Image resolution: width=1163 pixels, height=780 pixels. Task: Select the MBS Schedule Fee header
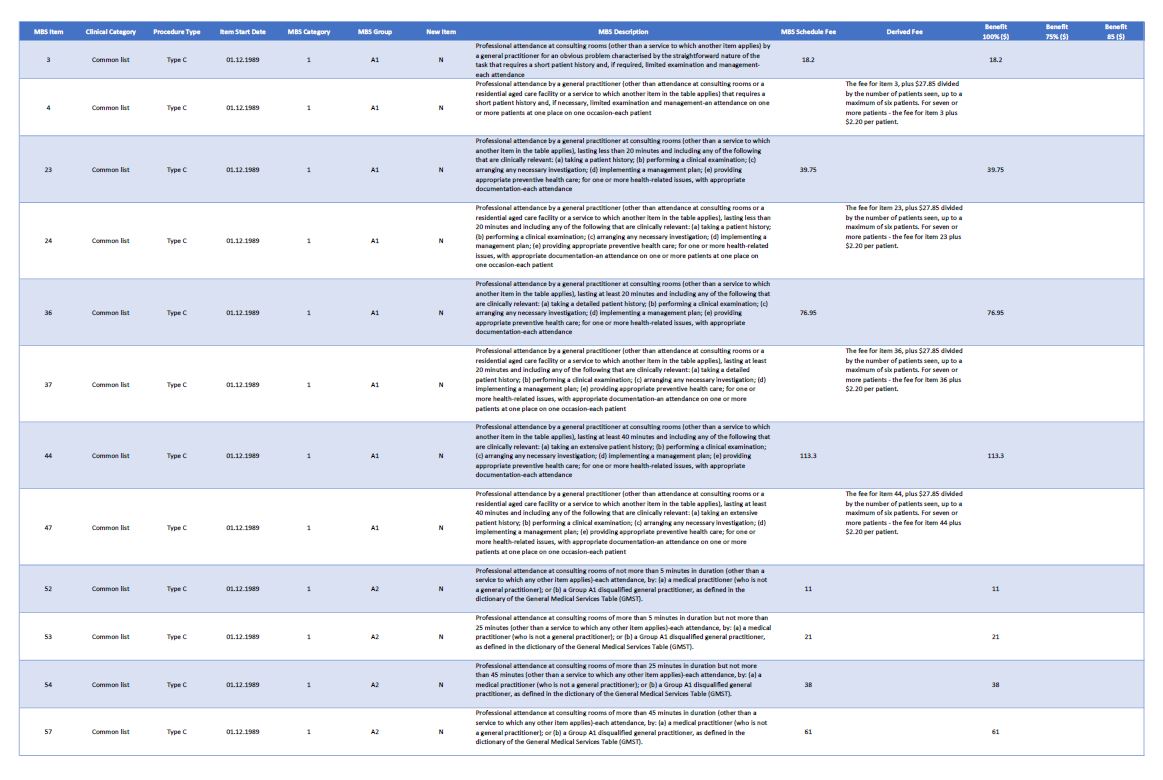808,32
